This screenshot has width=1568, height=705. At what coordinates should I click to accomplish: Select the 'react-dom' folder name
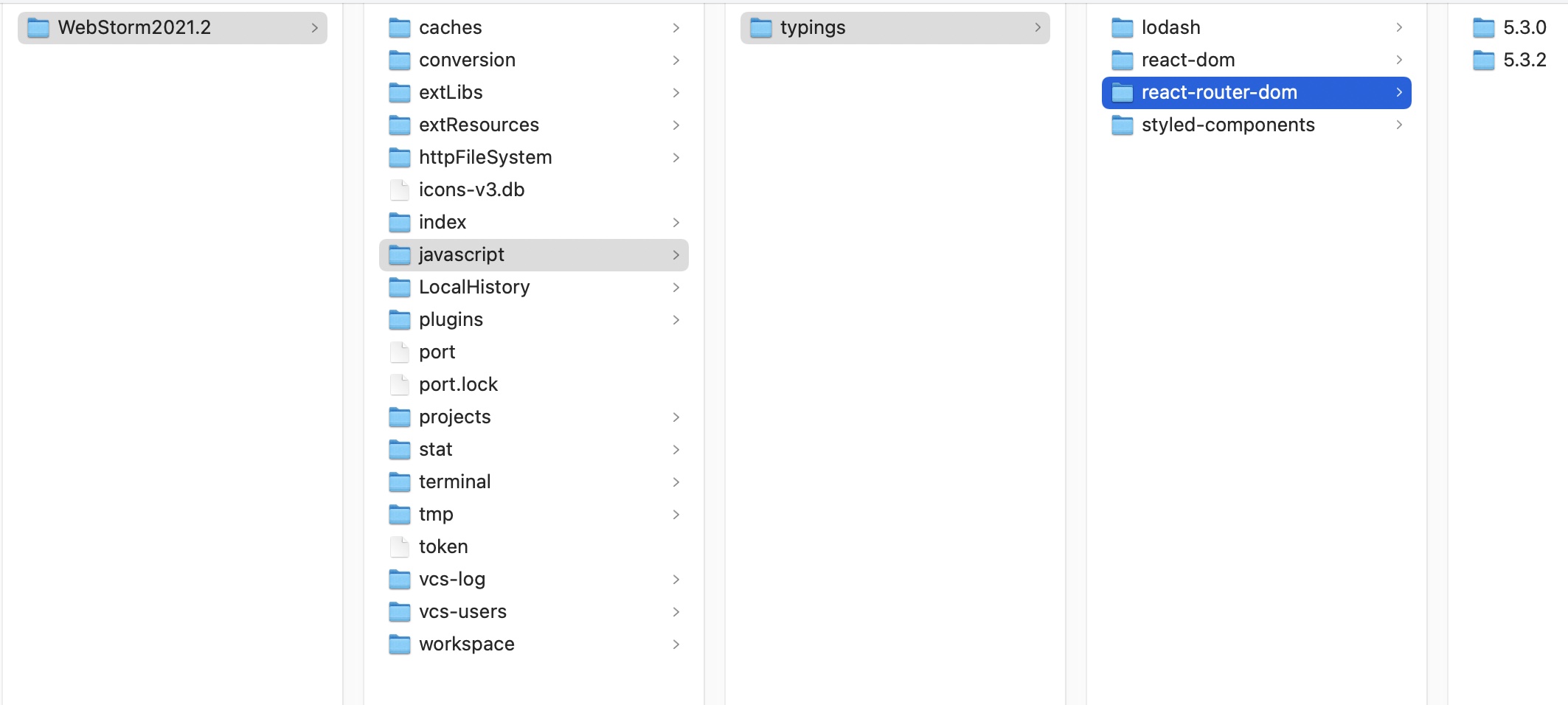point(1188,60)
